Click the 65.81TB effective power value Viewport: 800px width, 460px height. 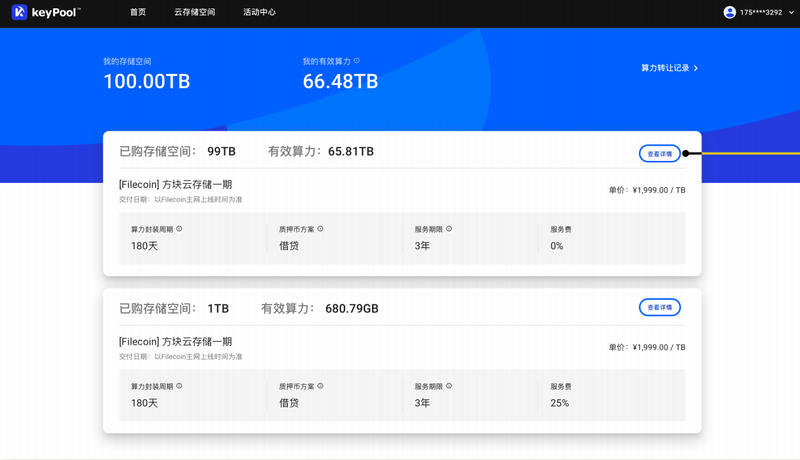point(351,151)
